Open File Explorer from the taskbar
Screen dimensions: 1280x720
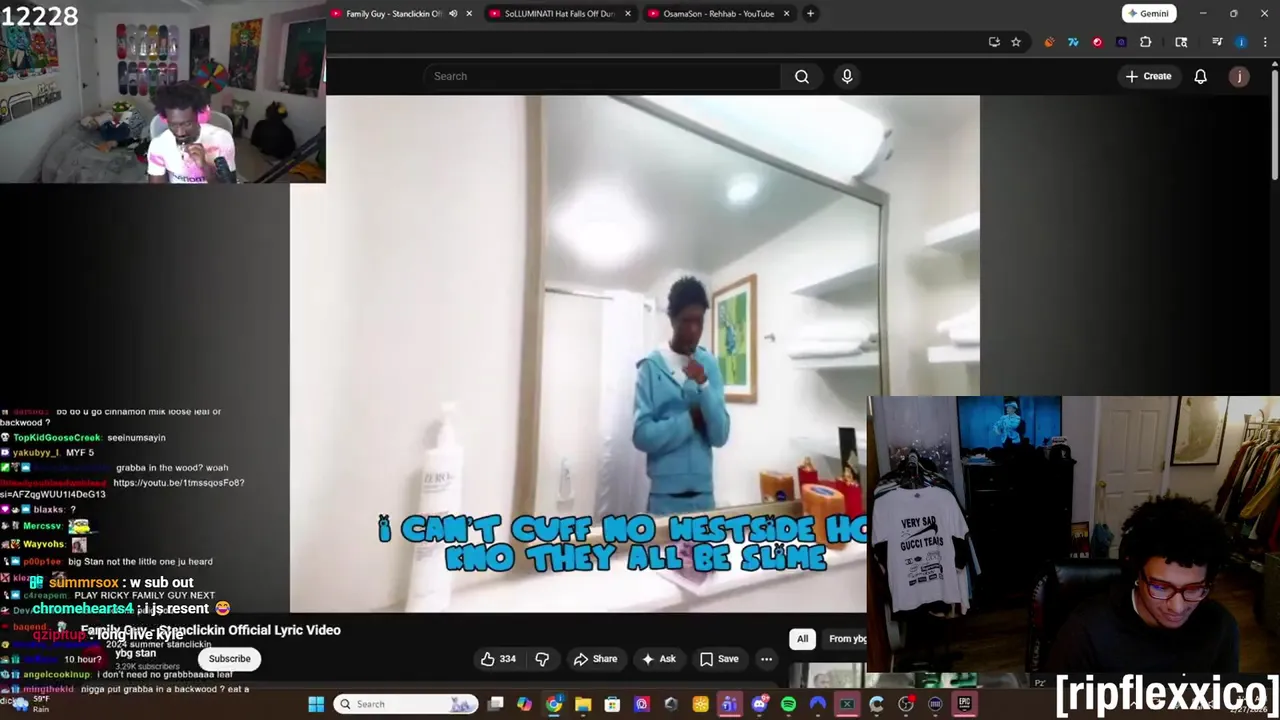(583, 704)
